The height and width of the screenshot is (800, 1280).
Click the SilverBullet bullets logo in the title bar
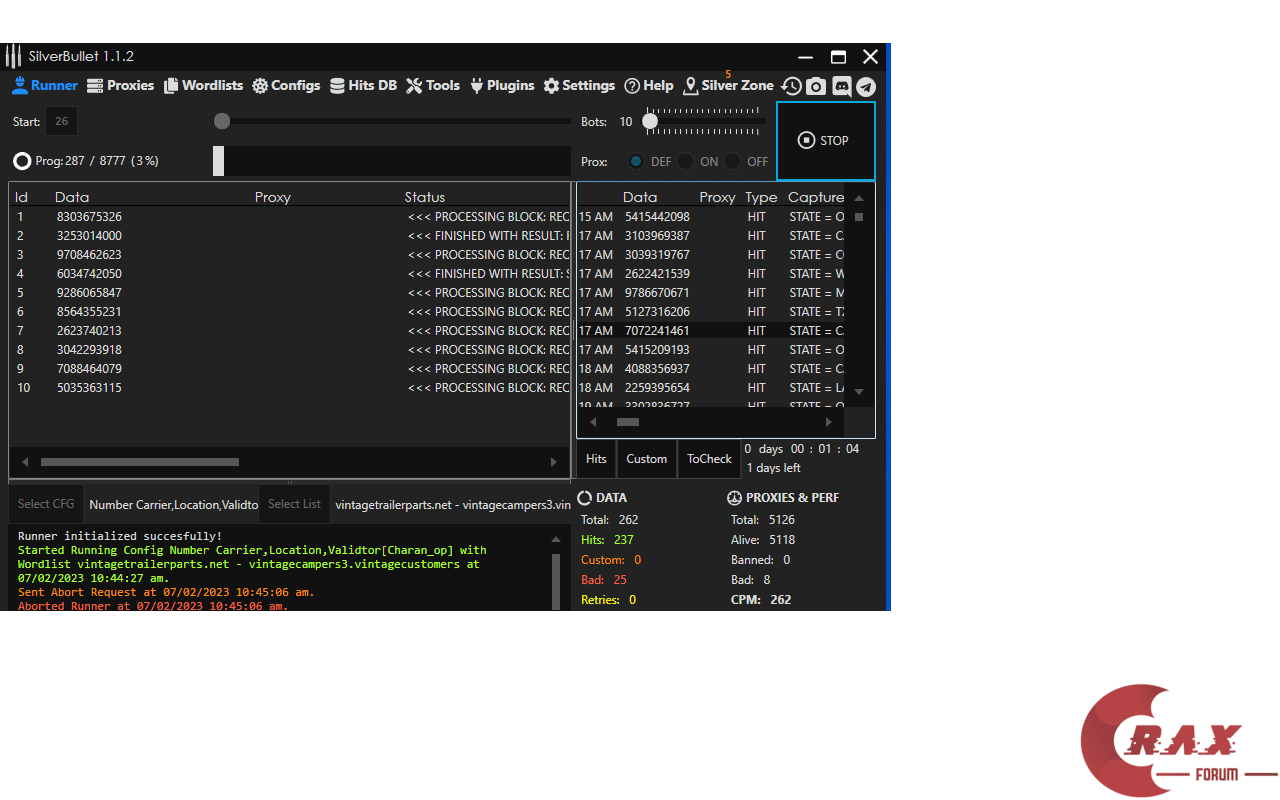point(13,56)
